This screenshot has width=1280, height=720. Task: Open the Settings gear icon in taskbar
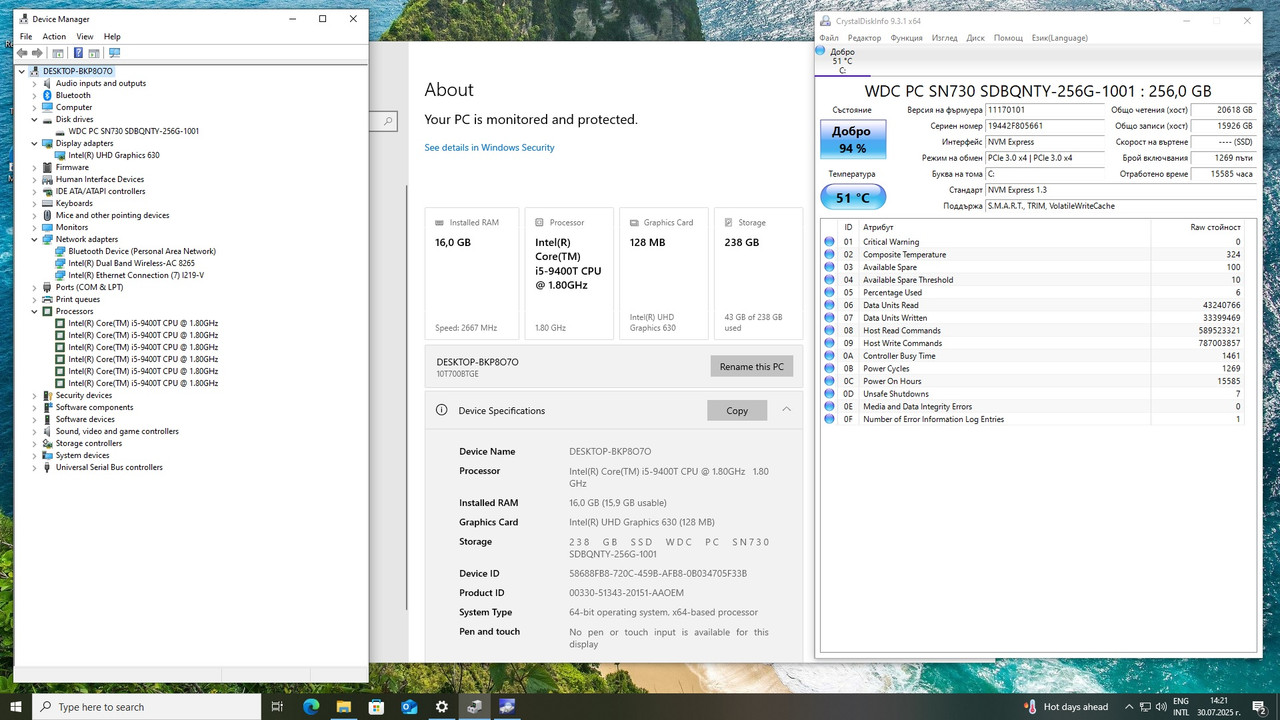(x=441, y=706)
